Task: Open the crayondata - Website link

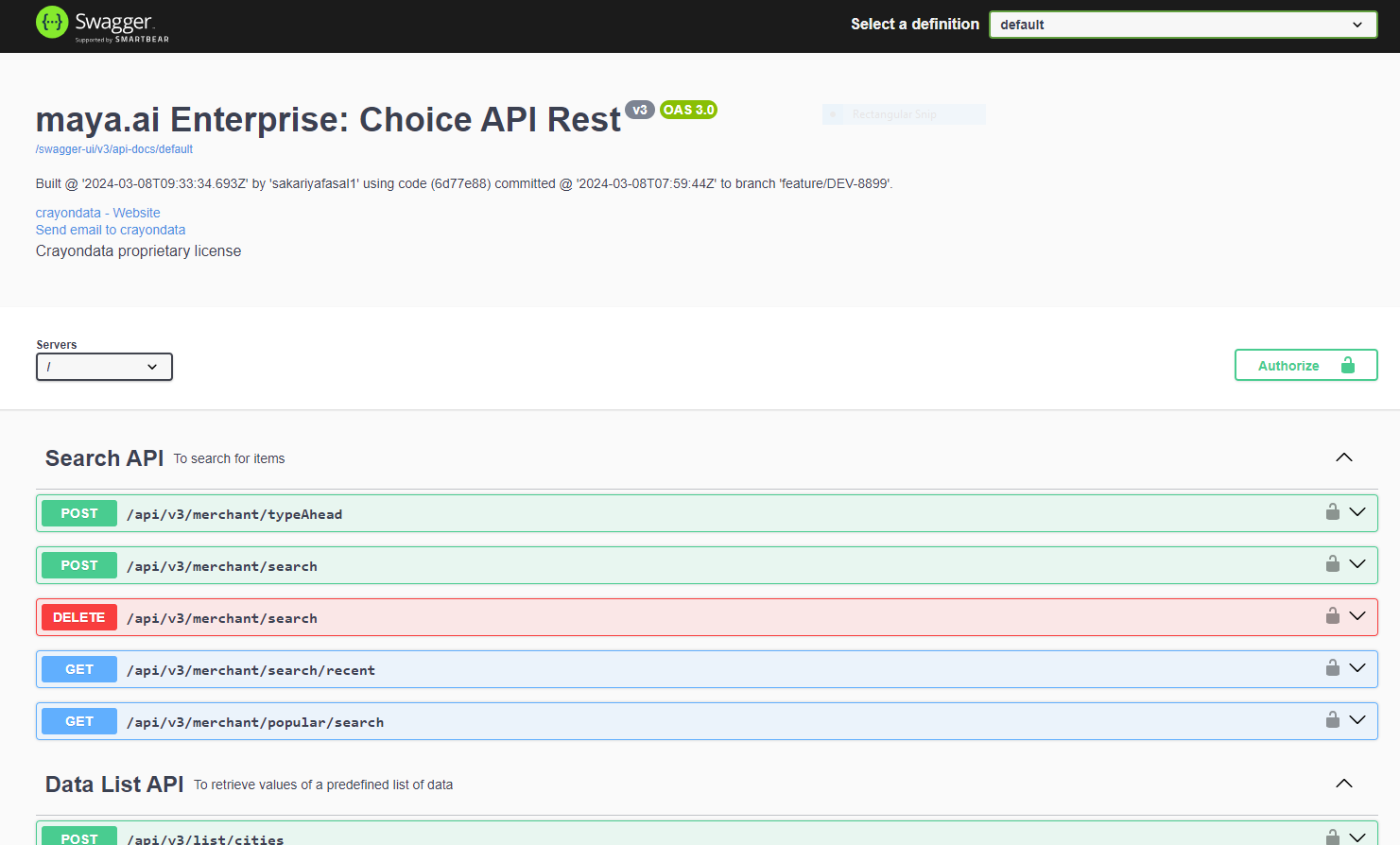Action: click(97, 213)
